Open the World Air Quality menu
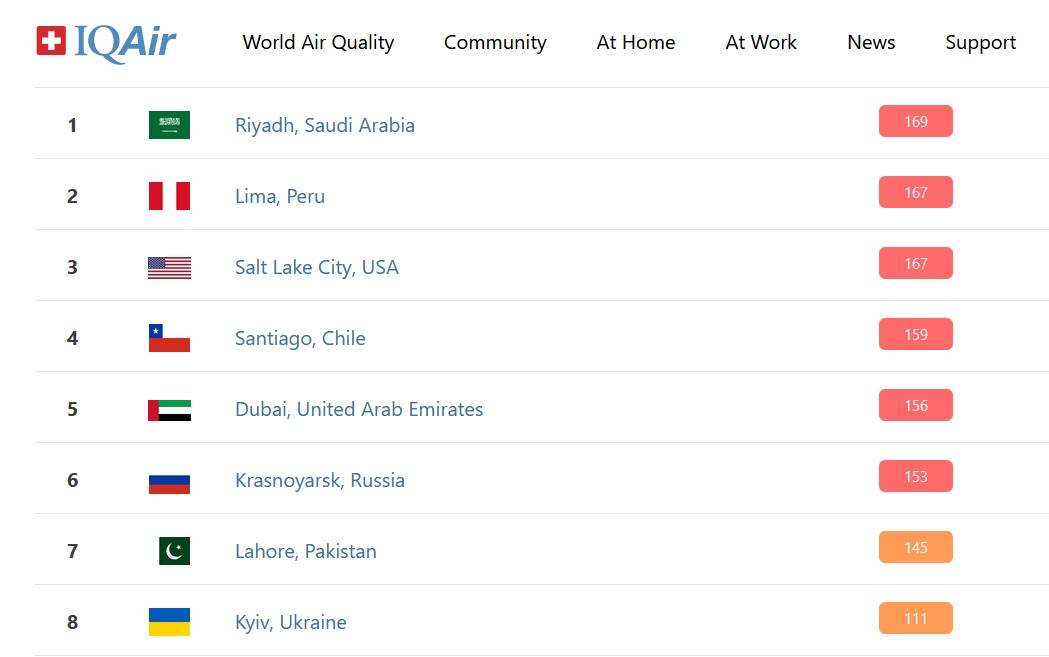 click(318, 43)
